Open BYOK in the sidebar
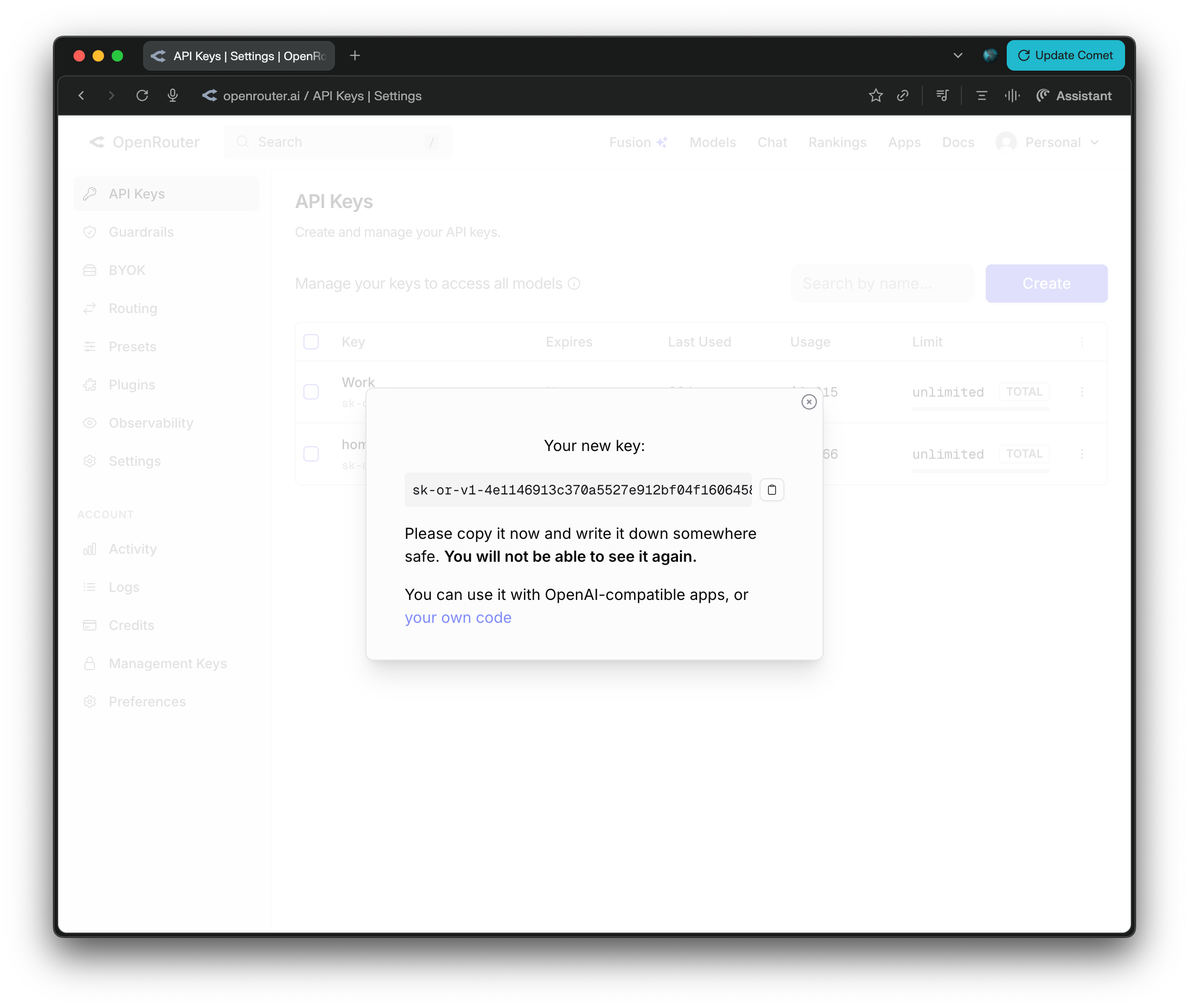Image resolution: width=1189 pixels, height=1008 pixels. (x=166, y=270)
